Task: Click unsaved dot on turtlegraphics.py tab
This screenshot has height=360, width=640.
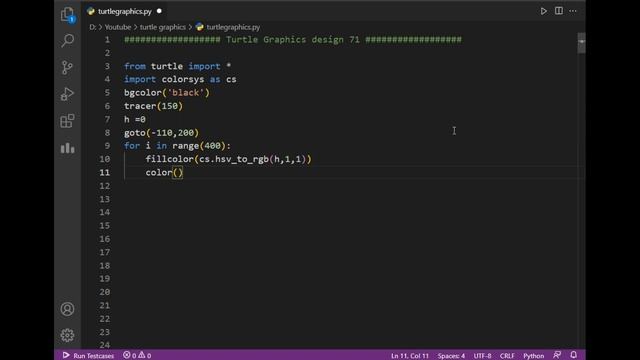Action: click(x=159, y=11)
